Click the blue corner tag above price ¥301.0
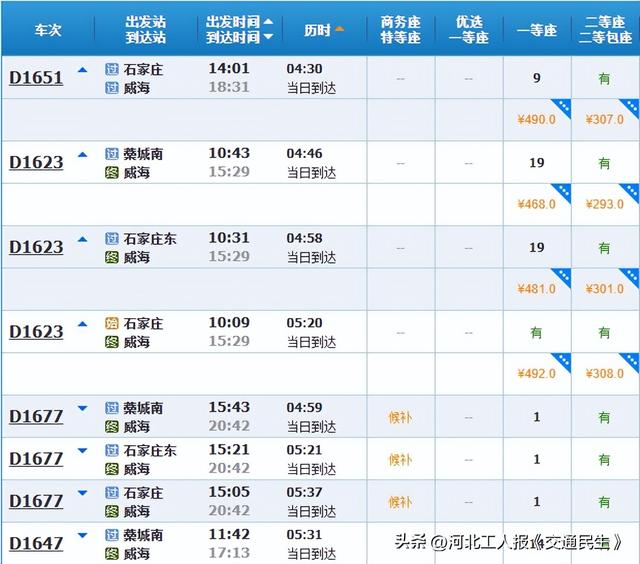Viewport: 640px width, 564px height. pos(631,275)
